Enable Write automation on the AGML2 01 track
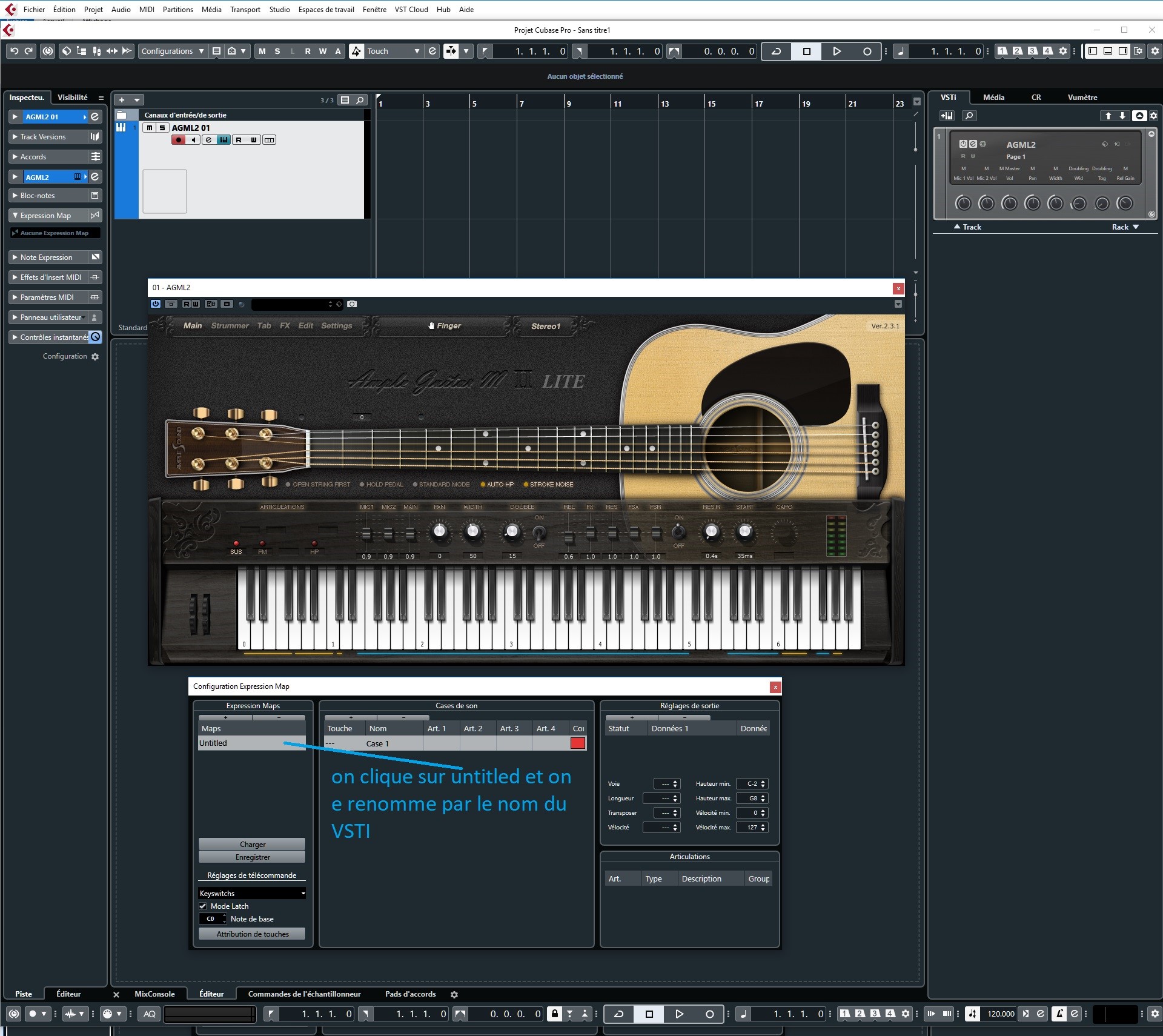This screenshot has width=1163, height=1036. 253,140
